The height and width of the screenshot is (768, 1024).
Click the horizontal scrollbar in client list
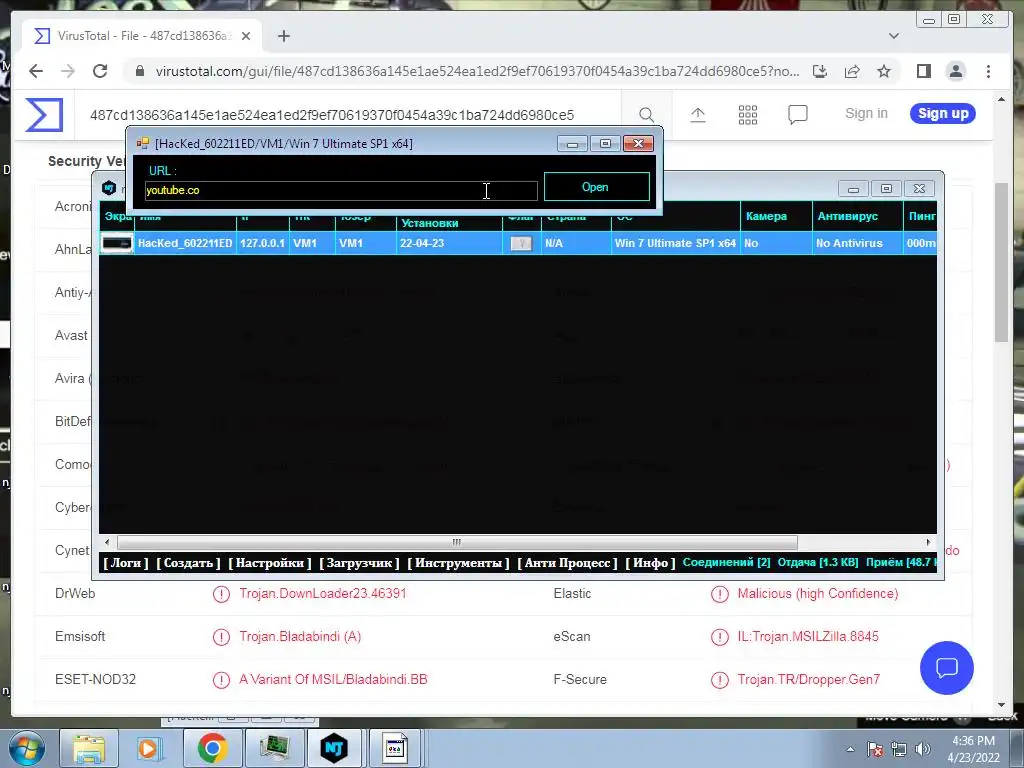point(456,542)
